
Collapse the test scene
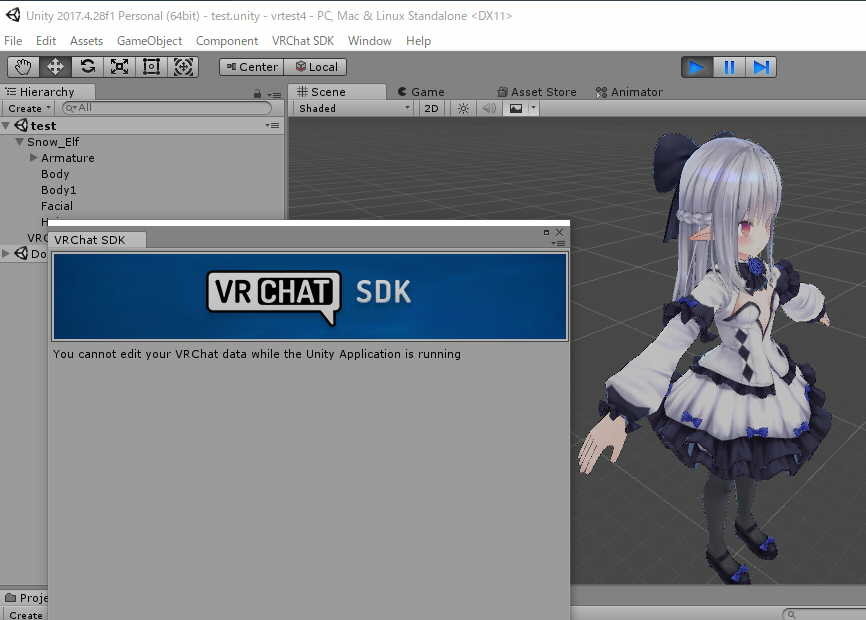pos(6,126)
